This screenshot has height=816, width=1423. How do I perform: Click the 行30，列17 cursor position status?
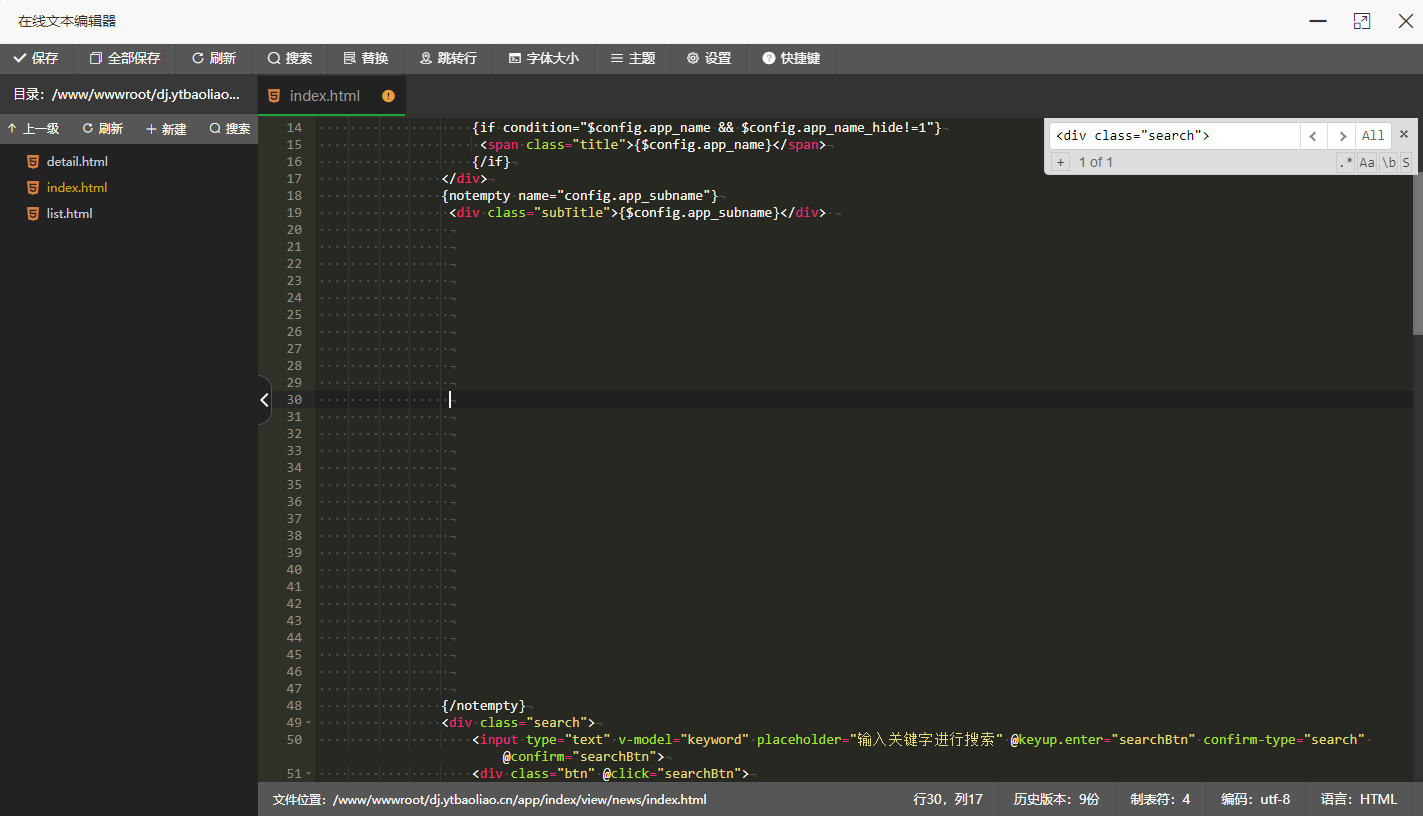click(948, 799)
